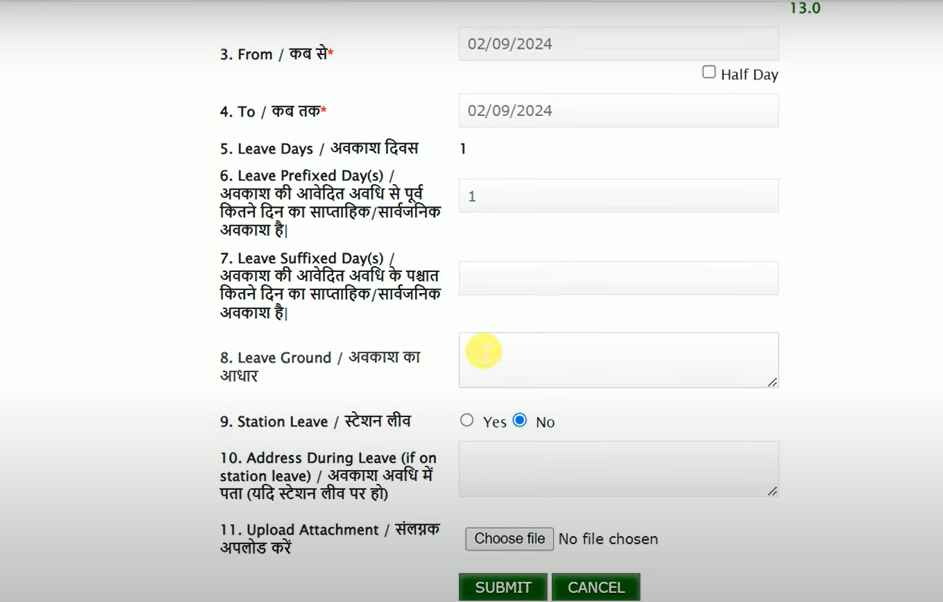The width and height of the screenshot is (943, 602).
Task: Click the Leave Suffixed Day(s) input field
Action: pyautogui.click(x=618, y=278)
